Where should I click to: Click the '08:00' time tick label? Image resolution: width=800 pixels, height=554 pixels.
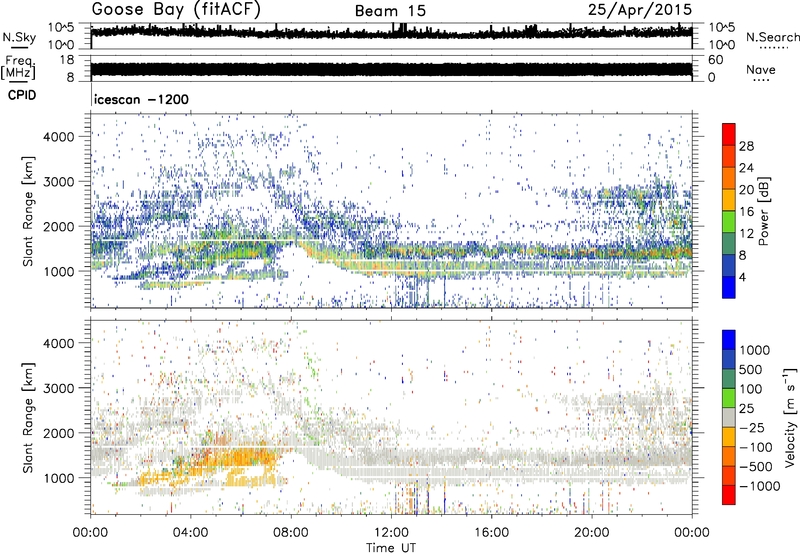coord(291,533)
